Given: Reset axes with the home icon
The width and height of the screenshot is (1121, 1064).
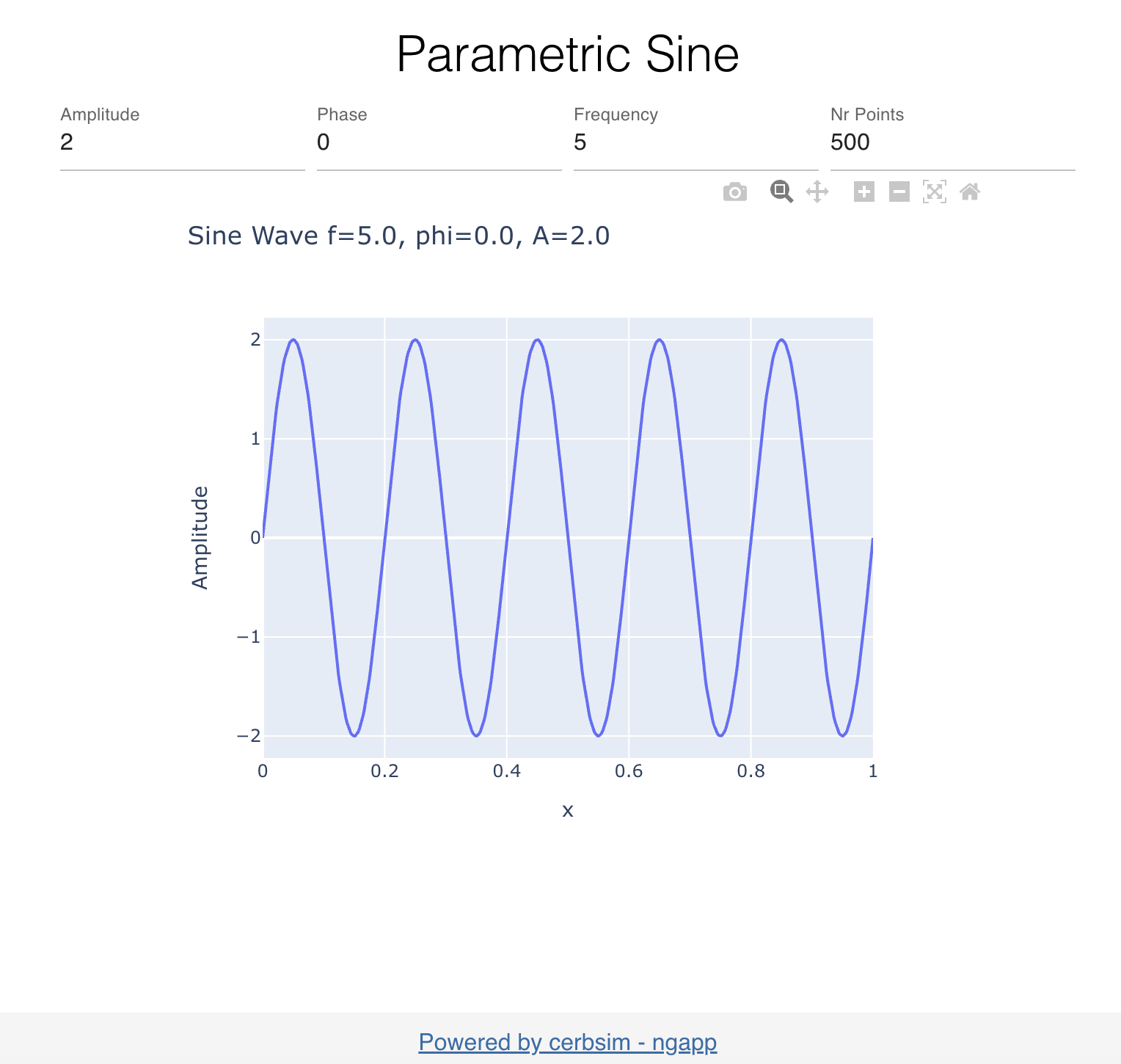Looking at the screenshot, I should [x=970, y=192].
